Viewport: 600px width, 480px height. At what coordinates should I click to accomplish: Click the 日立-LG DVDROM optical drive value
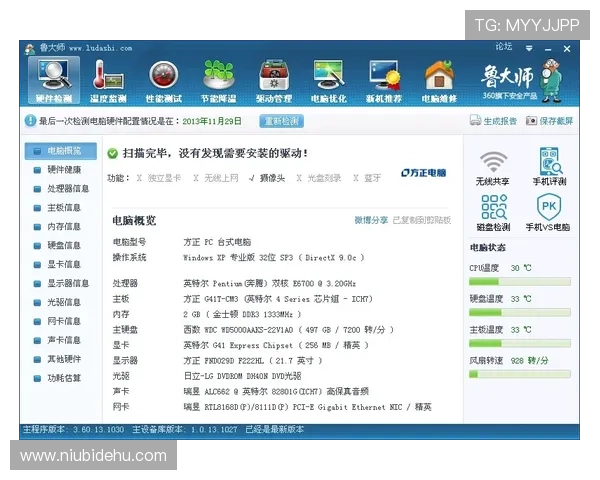click(x=242, y=376)
